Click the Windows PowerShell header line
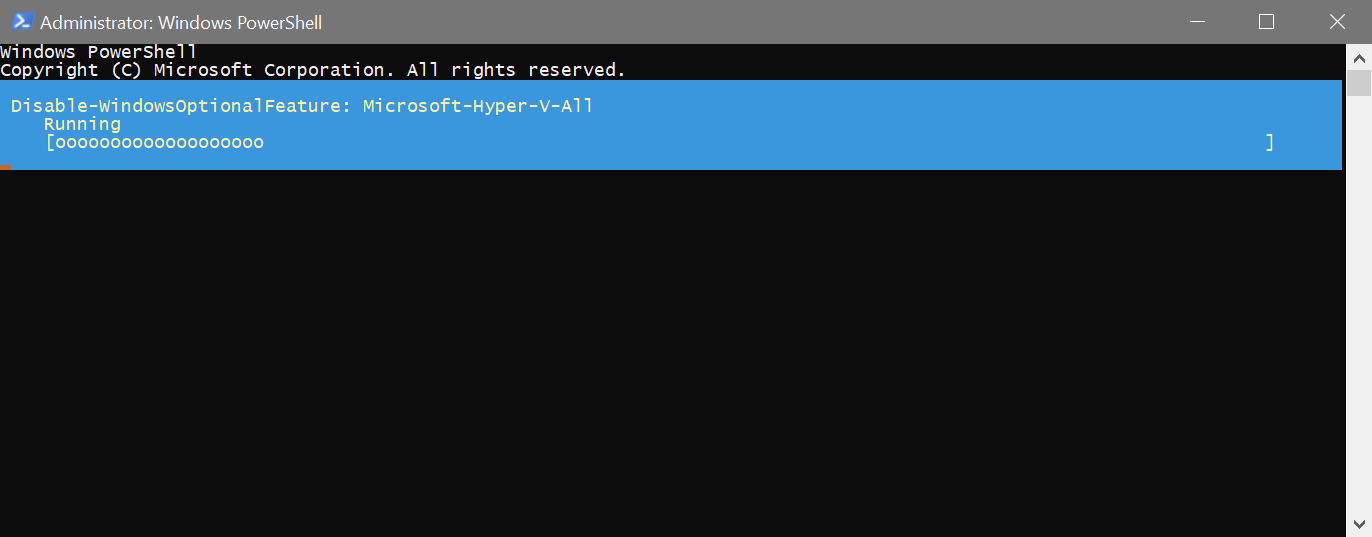 99,52
